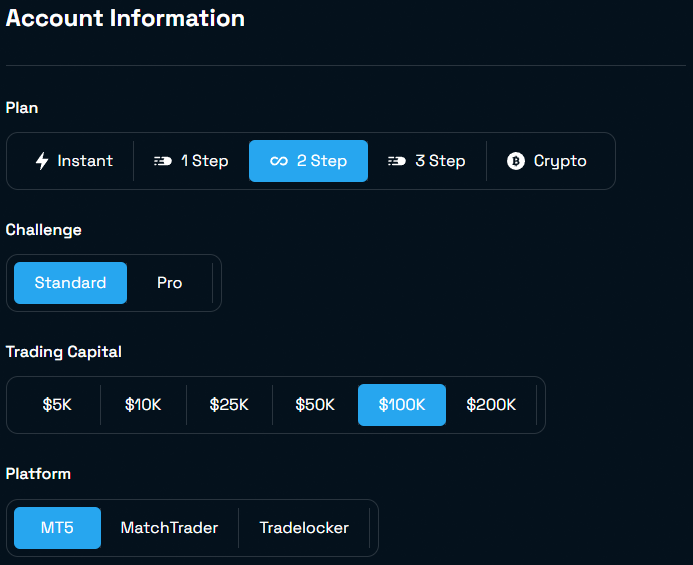The width and height of the screenshot is (693, 565).
Task: Pick the 3 Step plan
Action: coord(427,161)
